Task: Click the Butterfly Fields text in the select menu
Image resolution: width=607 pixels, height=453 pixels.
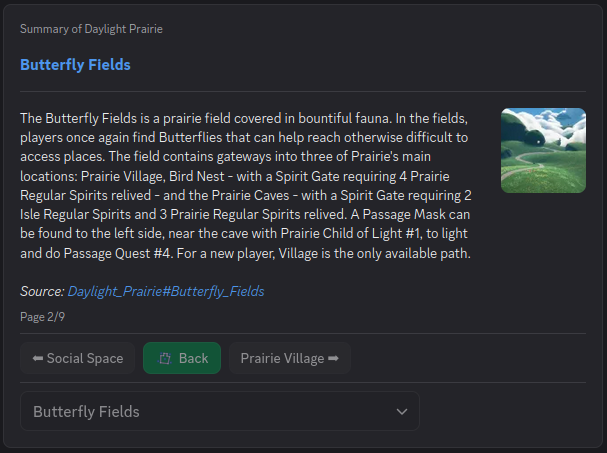Action: 86,412
